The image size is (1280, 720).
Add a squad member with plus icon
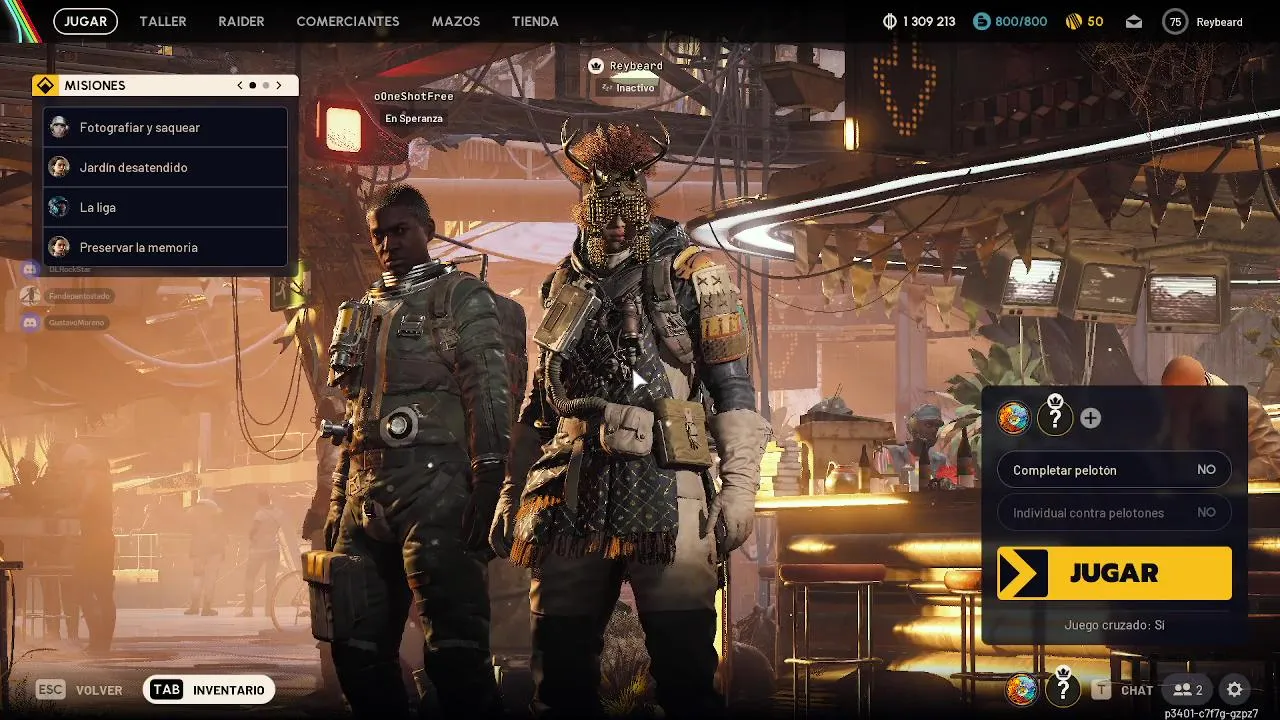tap(1091, 418)
